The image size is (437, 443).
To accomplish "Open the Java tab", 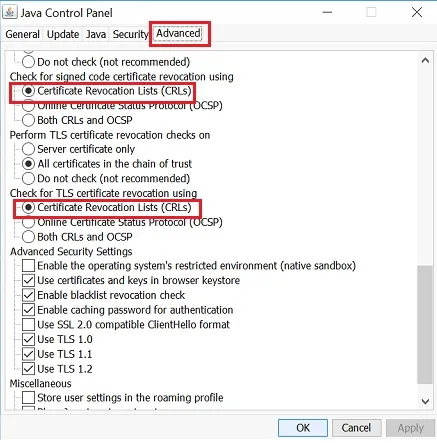I will point(96,34).
